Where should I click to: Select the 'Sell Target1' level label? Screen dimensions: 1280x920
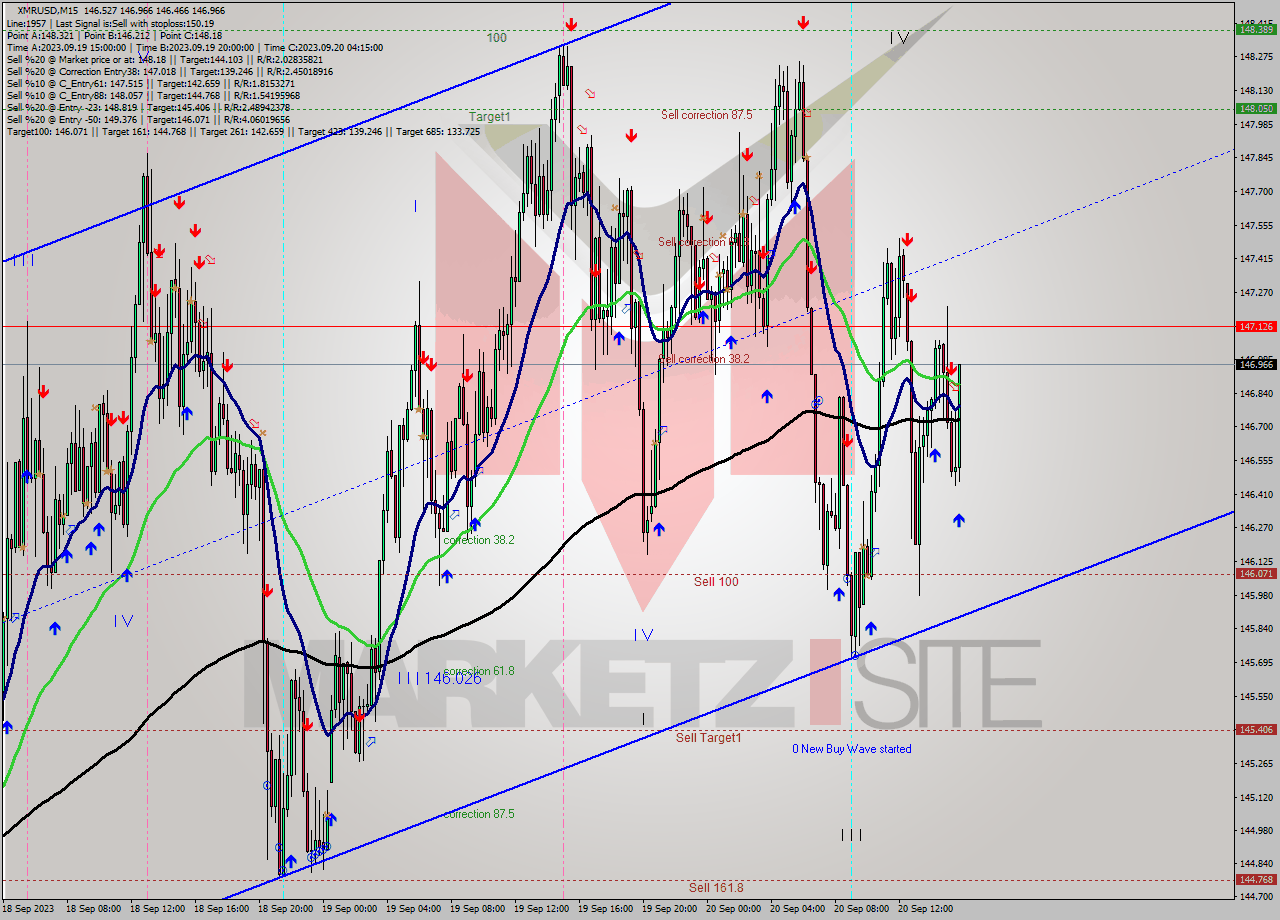pos(708,737)
